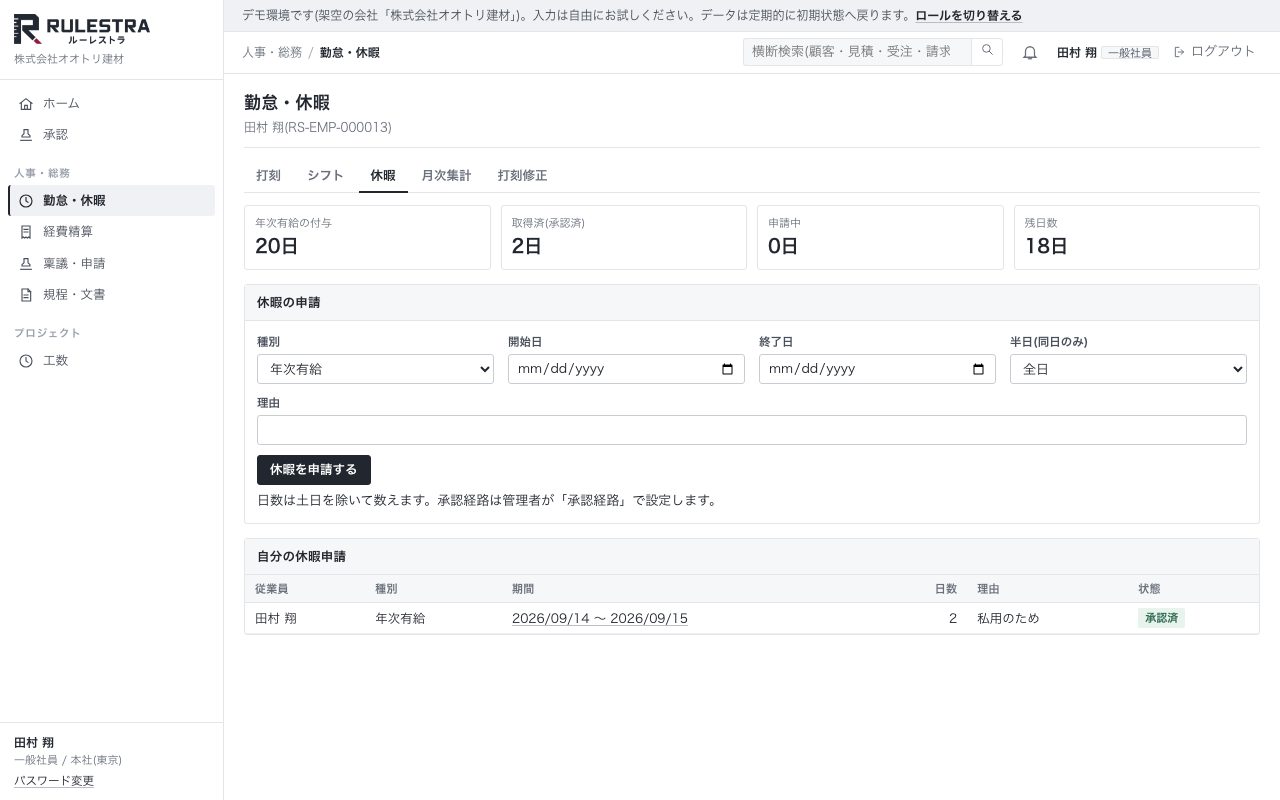Open 稟議・申請 in the sidebar
The width and height of the screenshot is (1280, 800).
pyautogui.click(x=111, y=264)
